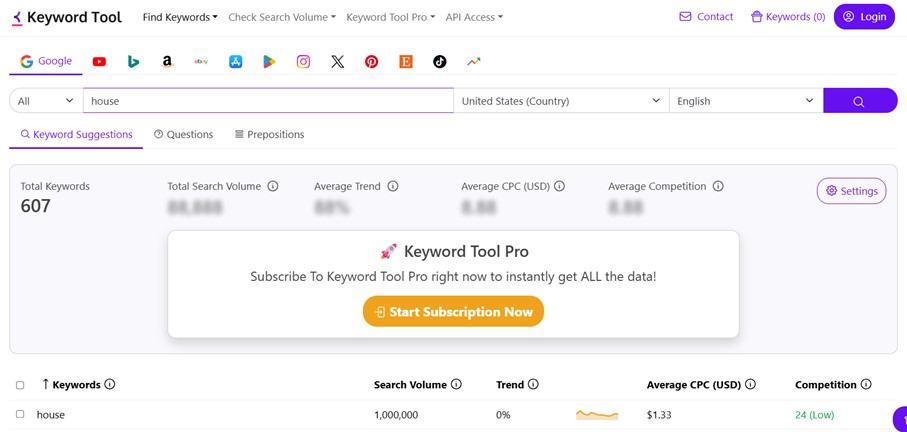Choose the Amazon search icon
Screen dimensions: 907x432
point(167,62)
